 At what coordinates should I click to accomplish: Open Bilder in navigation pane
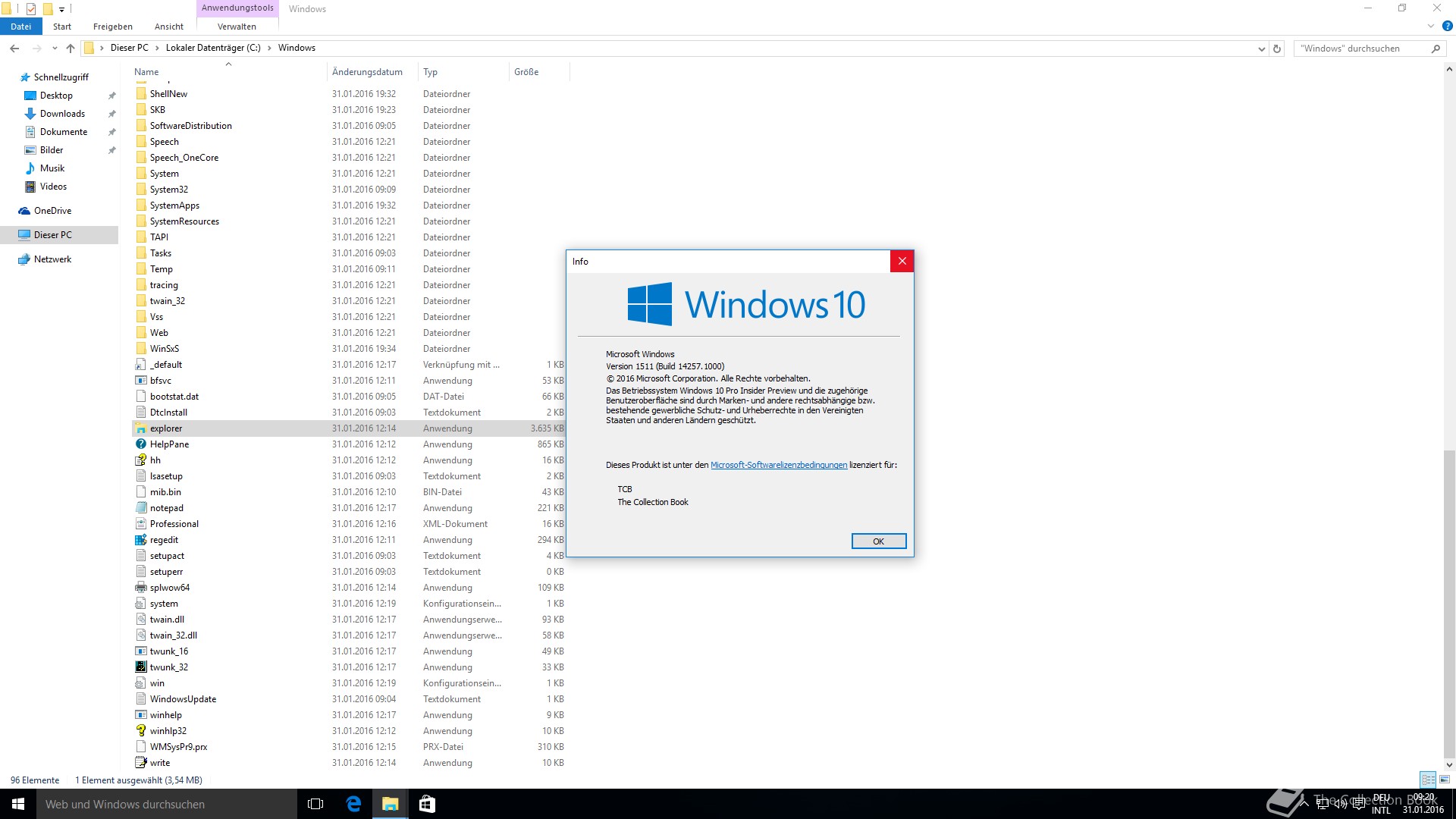(x=52, y=150)
